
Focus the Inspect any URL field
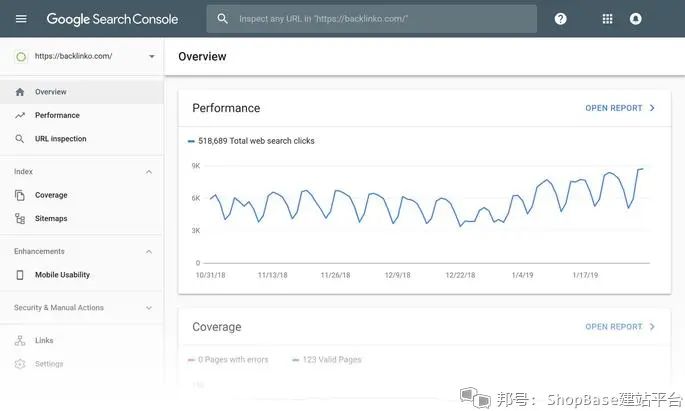coord(372,19)
